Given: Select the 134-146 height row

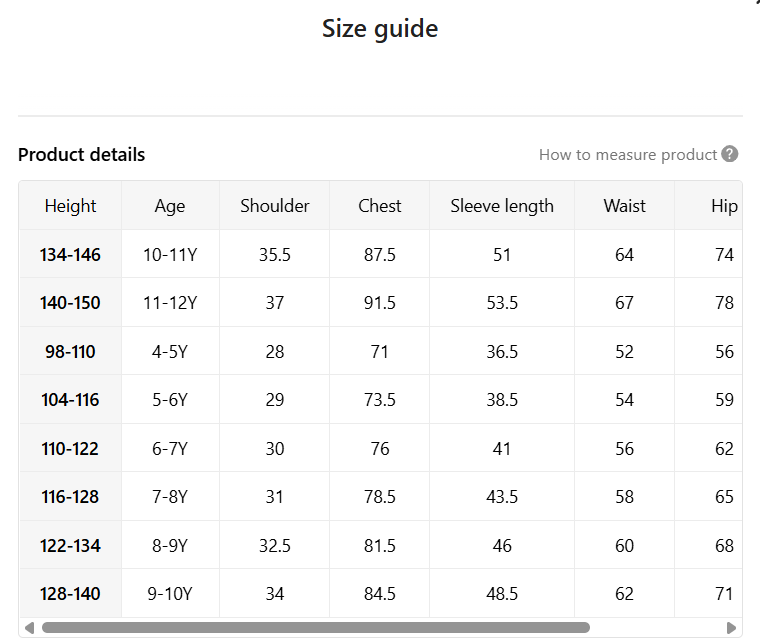Looking at the screenshot, I should pyautogui.click(x=380, y=254).
